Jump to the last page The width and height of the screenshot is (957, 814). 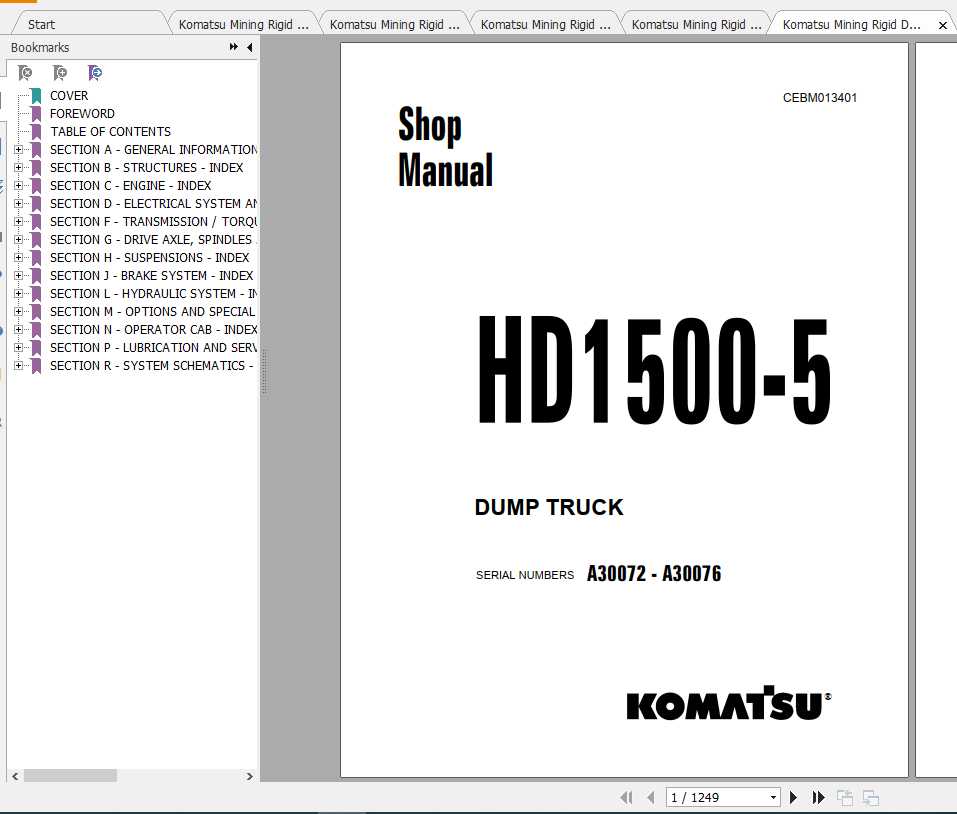point(818,798)
